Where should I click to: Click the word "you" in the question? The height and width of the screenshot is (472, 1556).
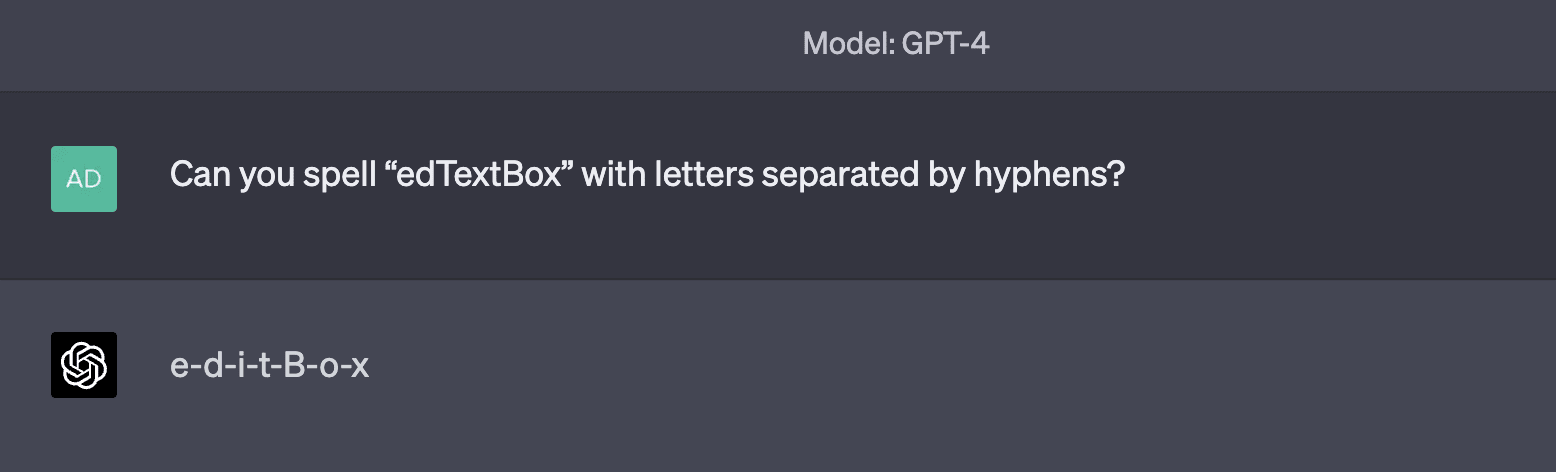[263, 176]
